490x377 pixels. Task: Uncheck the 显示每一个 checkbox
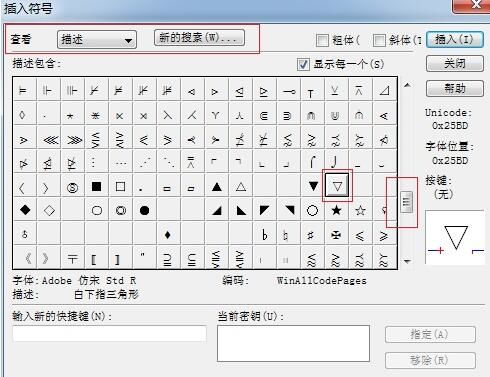303,64
